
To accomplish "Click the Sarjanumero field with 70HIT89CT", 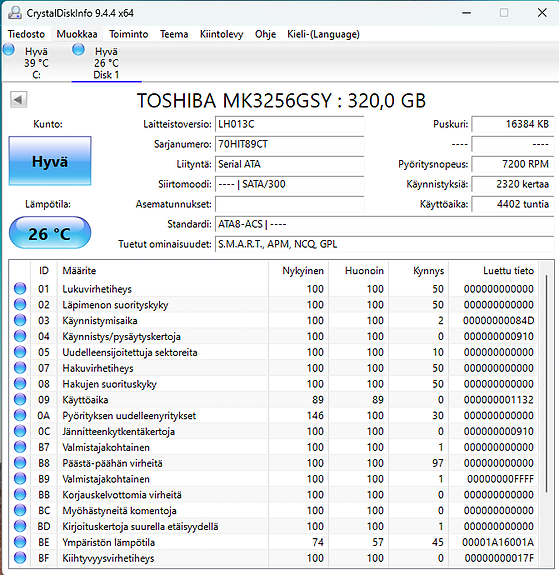I will pyautogui.click(x=289, y=144).
